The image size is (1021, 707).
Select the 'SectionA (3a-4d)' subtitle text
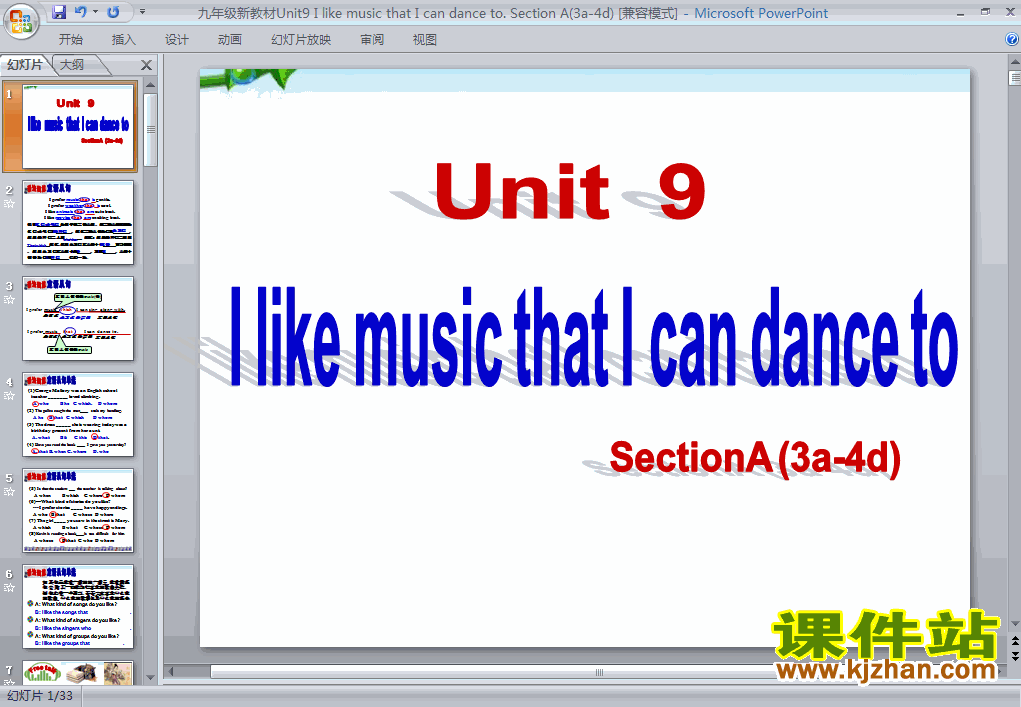pos(755,458)
